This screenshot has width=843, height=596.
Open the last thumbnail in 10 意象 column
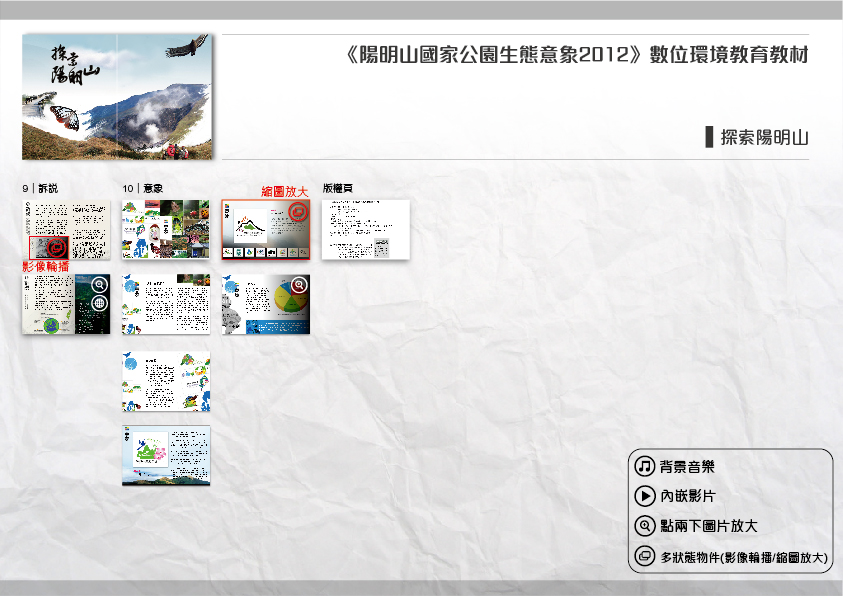[166, 455]
